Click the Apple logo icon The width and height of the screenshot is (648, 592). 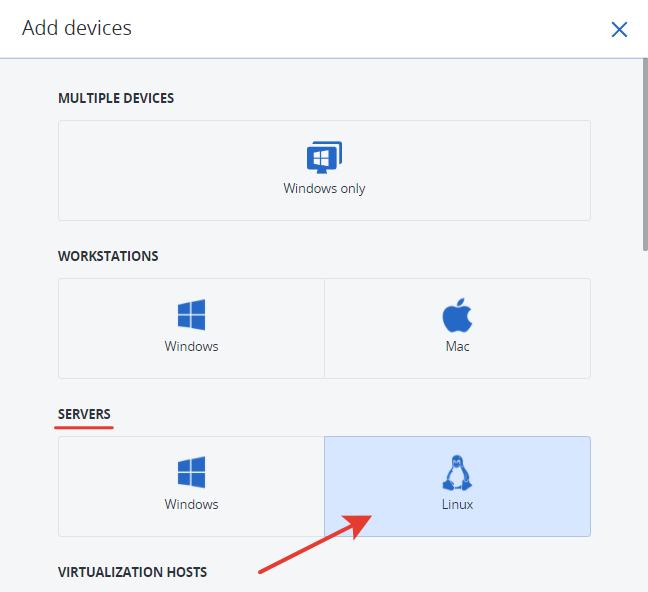coord(457,315)
